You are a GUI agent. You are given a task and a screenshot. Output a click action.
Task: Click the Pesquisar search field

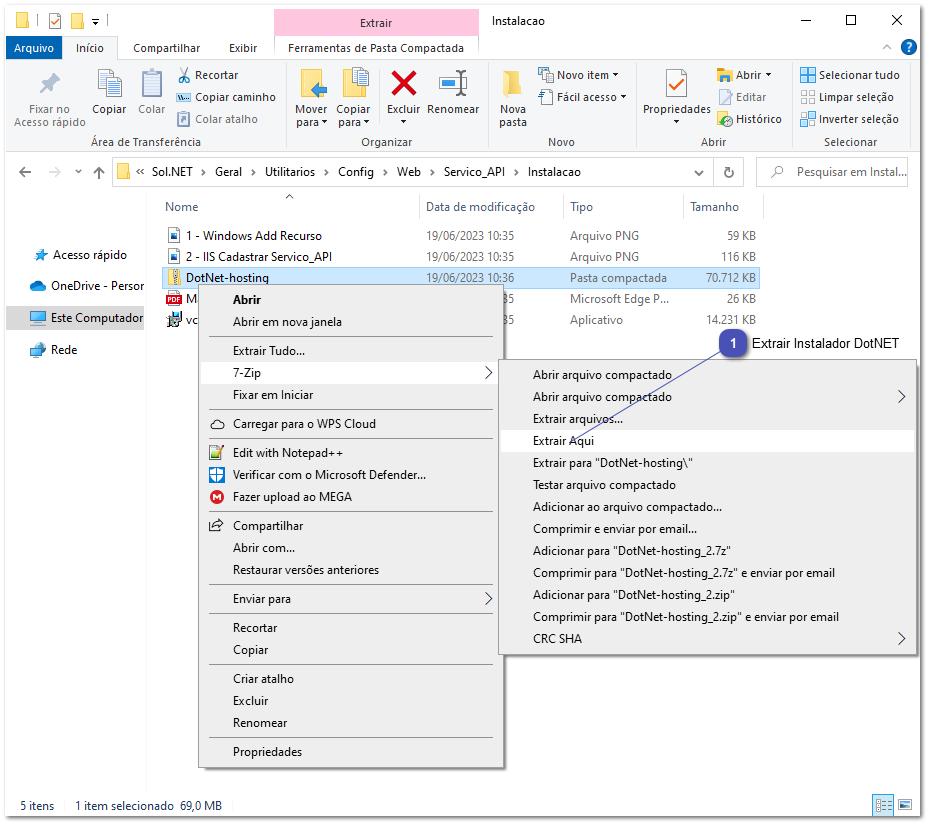840,172
